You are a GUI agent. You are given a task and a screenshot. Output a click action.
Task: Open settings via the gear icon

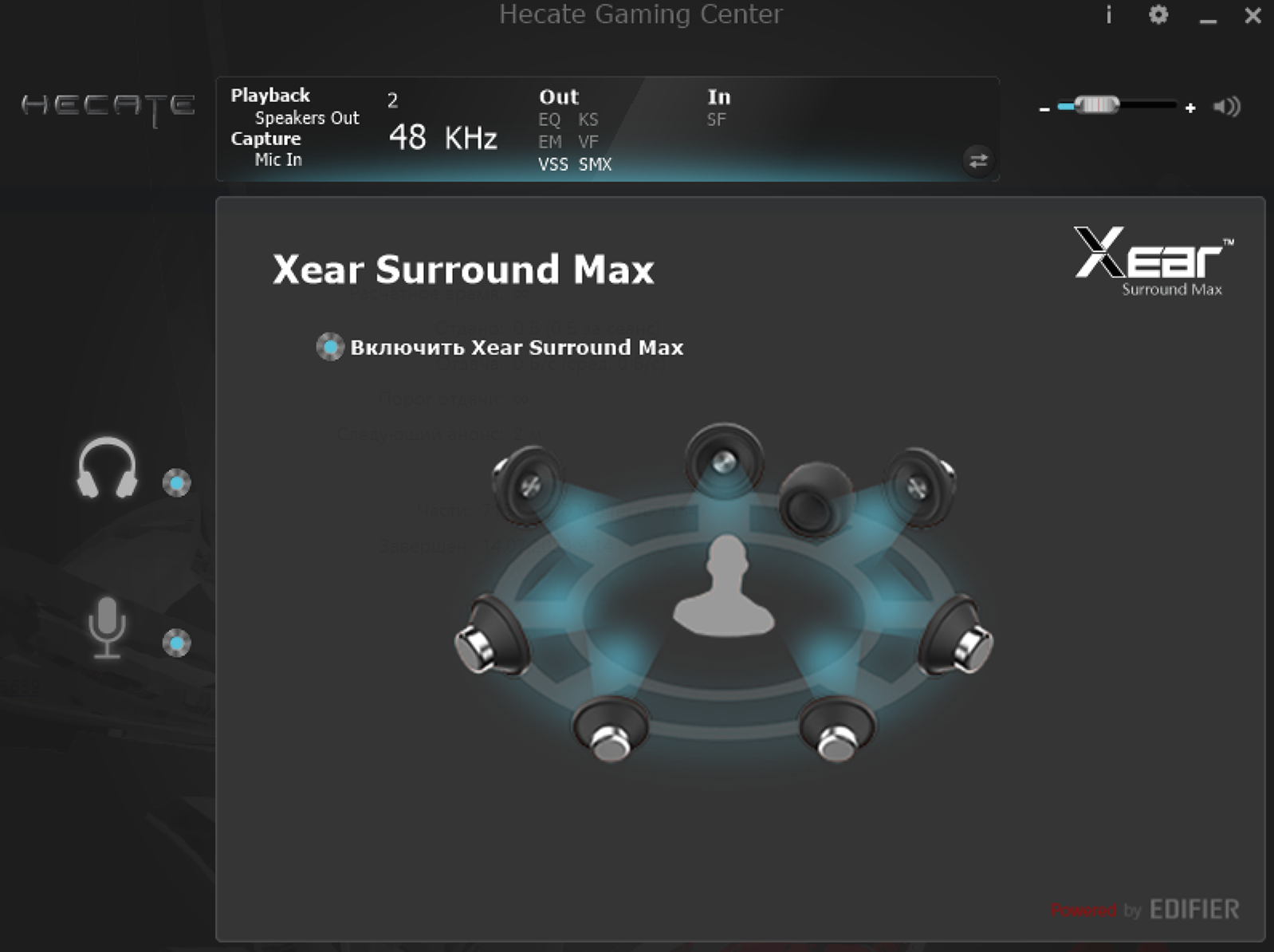[x=1158, y=14]
